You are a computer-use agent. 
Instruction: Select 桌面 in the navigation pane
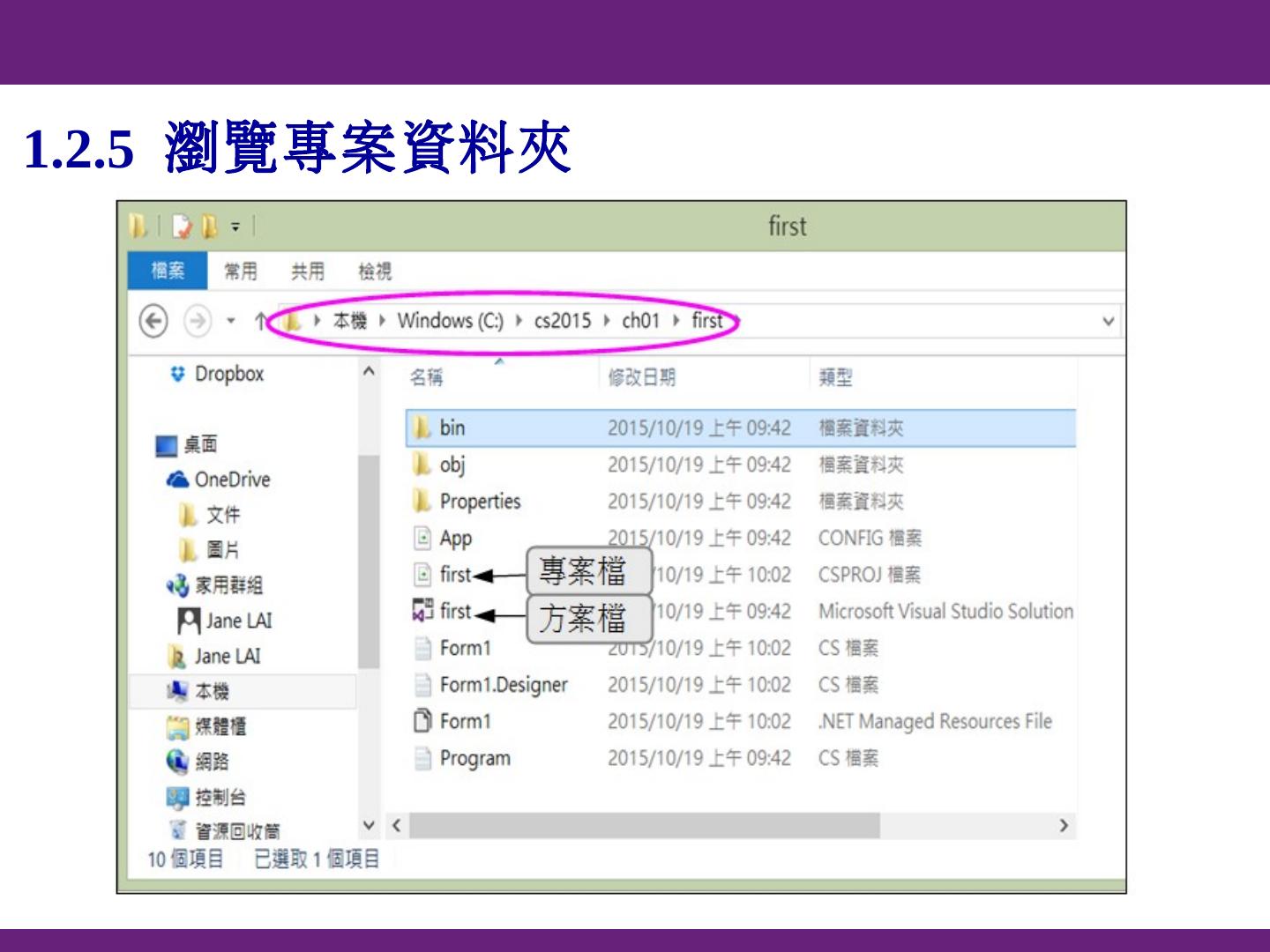tap(200, 444)
